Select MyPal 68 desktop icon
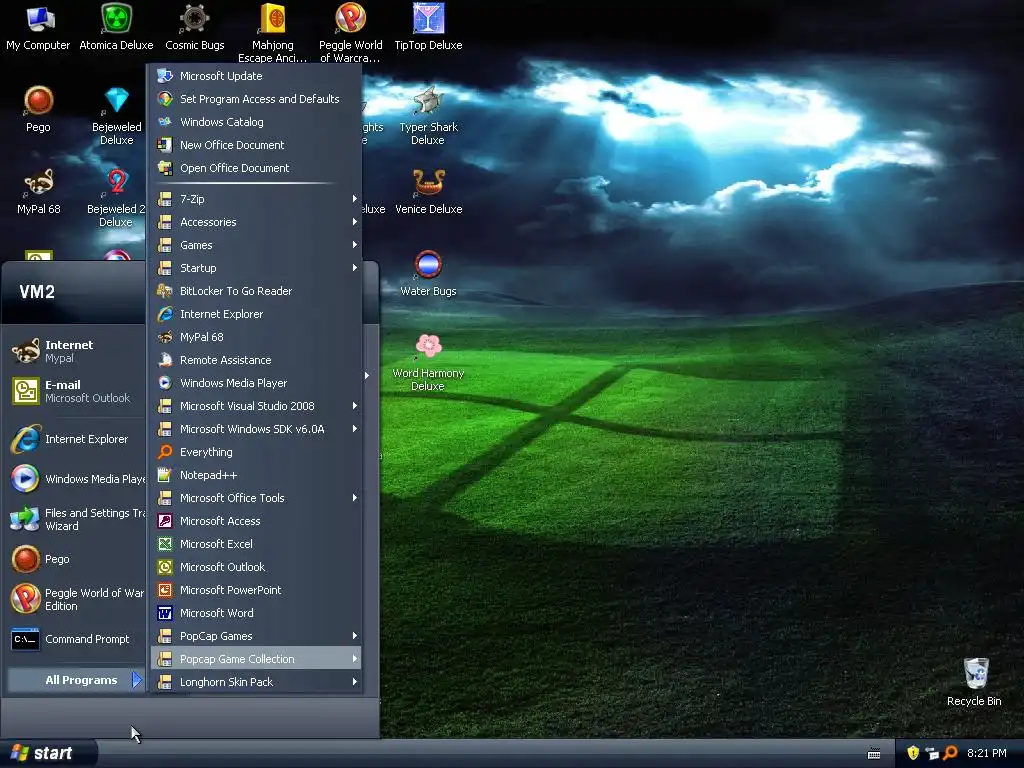This screenshot has width=1024, height=768. tap(38, 191)
